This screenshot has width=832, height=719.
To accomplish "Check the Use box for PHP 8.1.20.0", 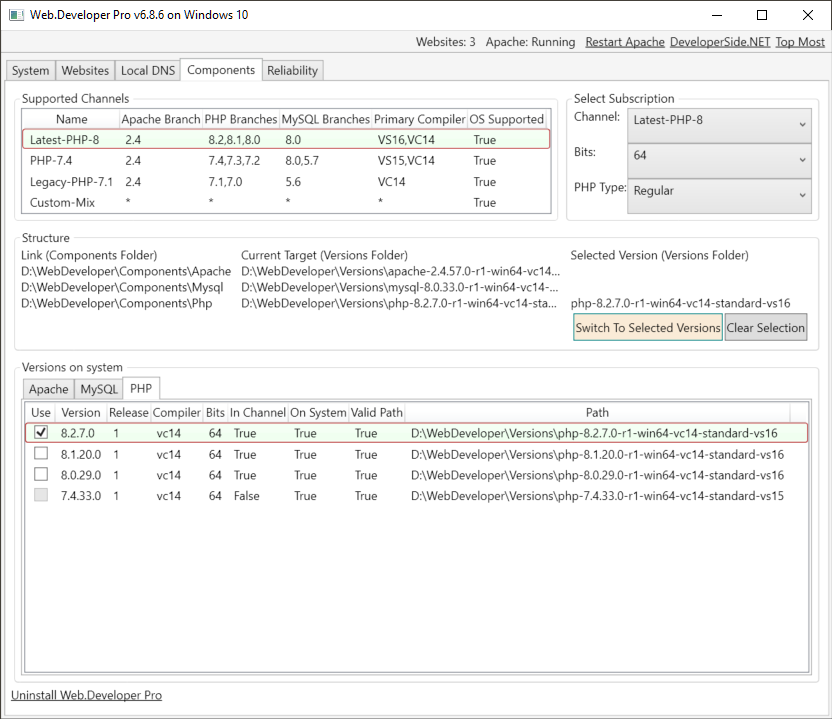I will coord(41,454).
